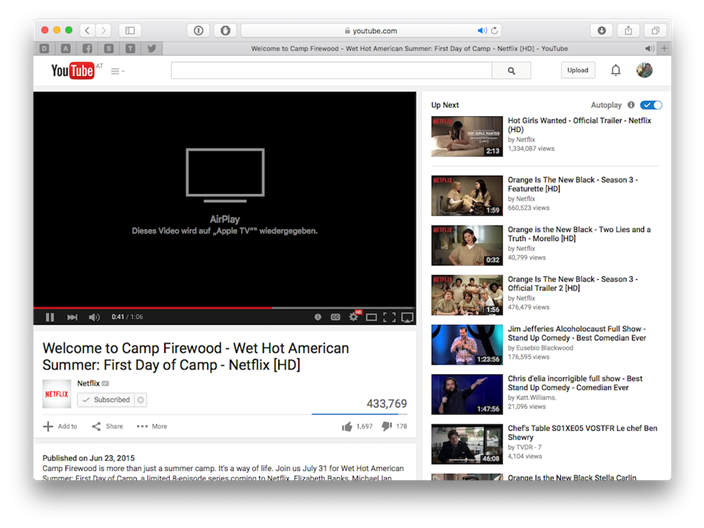Open subscription settings gear next to Subscribed
Viewport: 704px width, 528px height.
click(x=141, y=400)
